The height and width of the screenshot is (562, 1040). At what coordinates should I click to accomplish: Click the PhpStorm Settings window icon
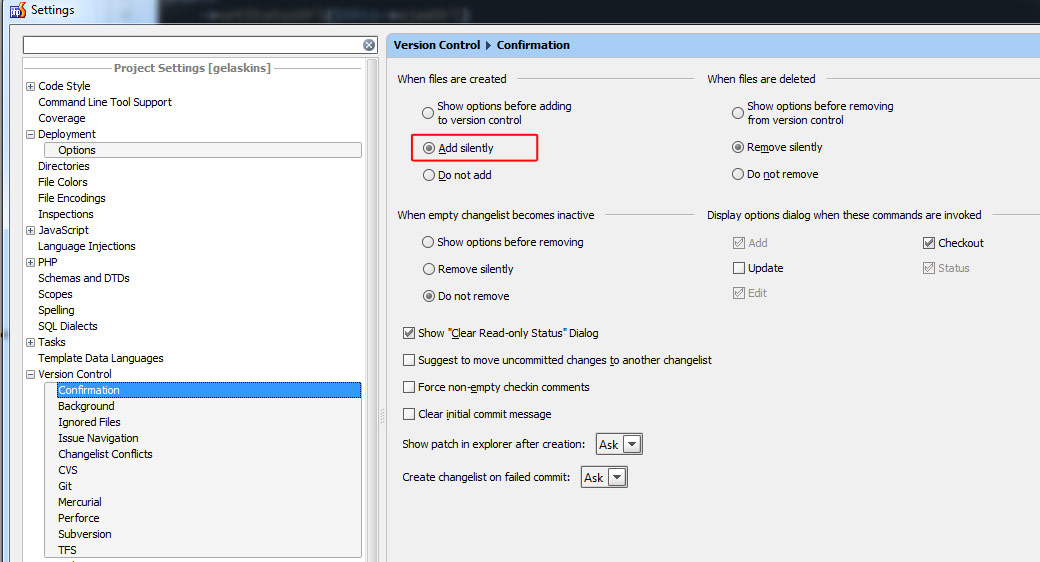point(18,10)
